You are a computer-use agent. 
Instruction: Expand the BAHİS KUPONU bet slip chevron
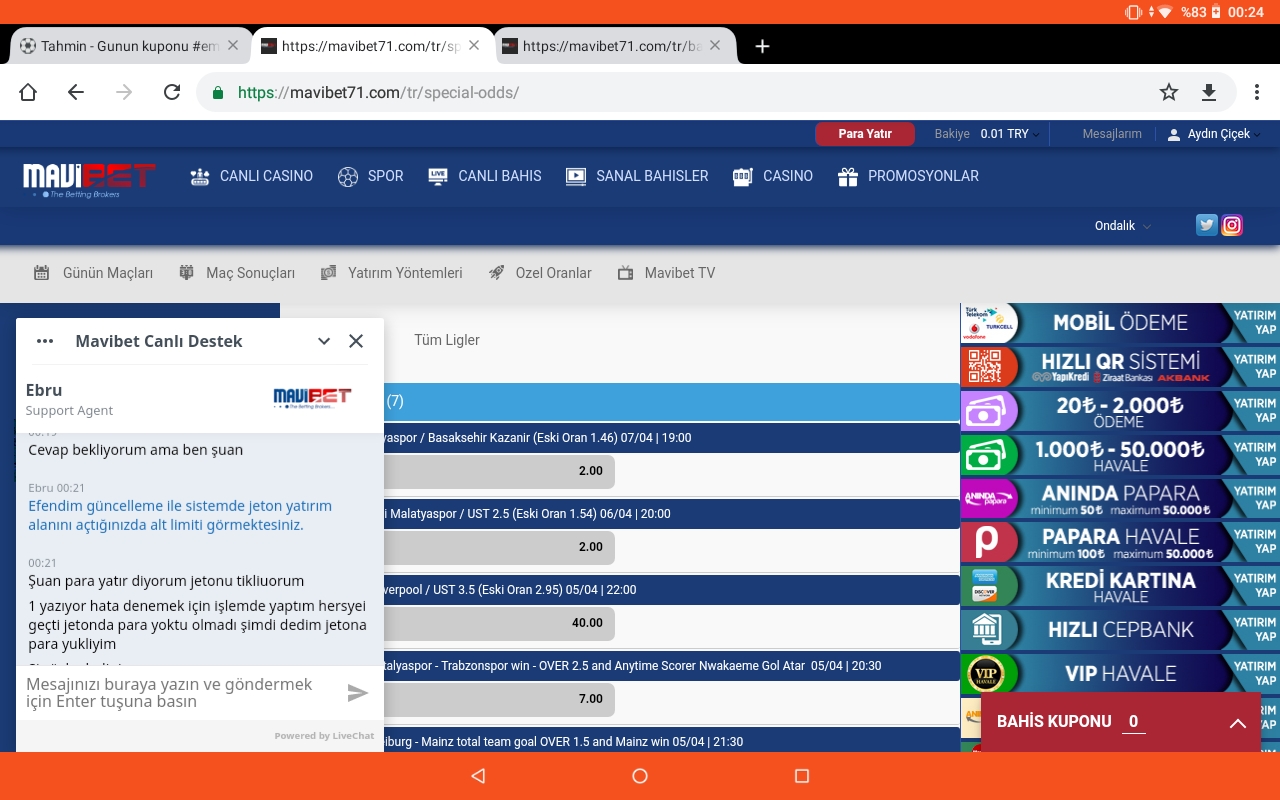tap(1237, 723)
